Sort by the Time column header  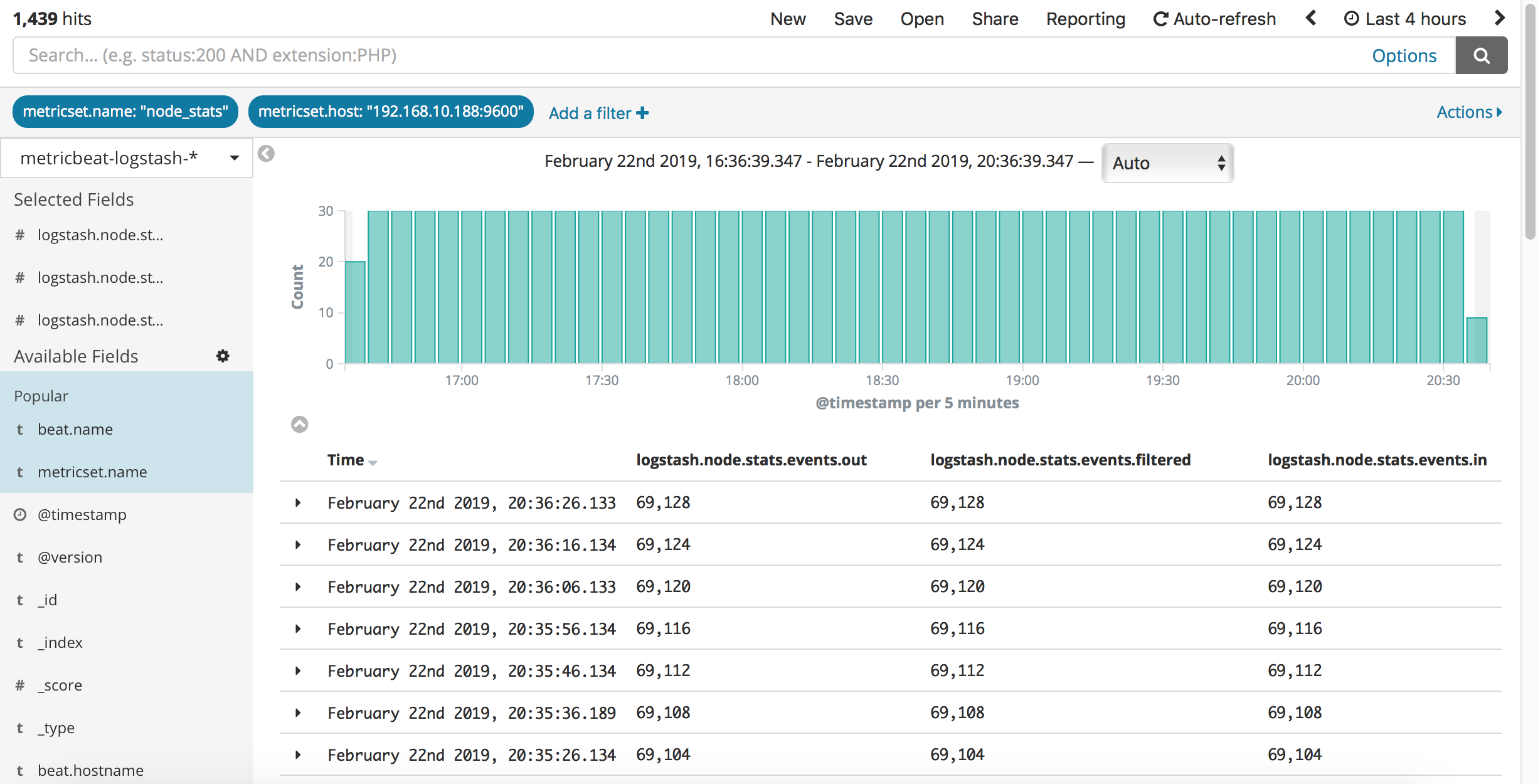click(x=352, y=460)
